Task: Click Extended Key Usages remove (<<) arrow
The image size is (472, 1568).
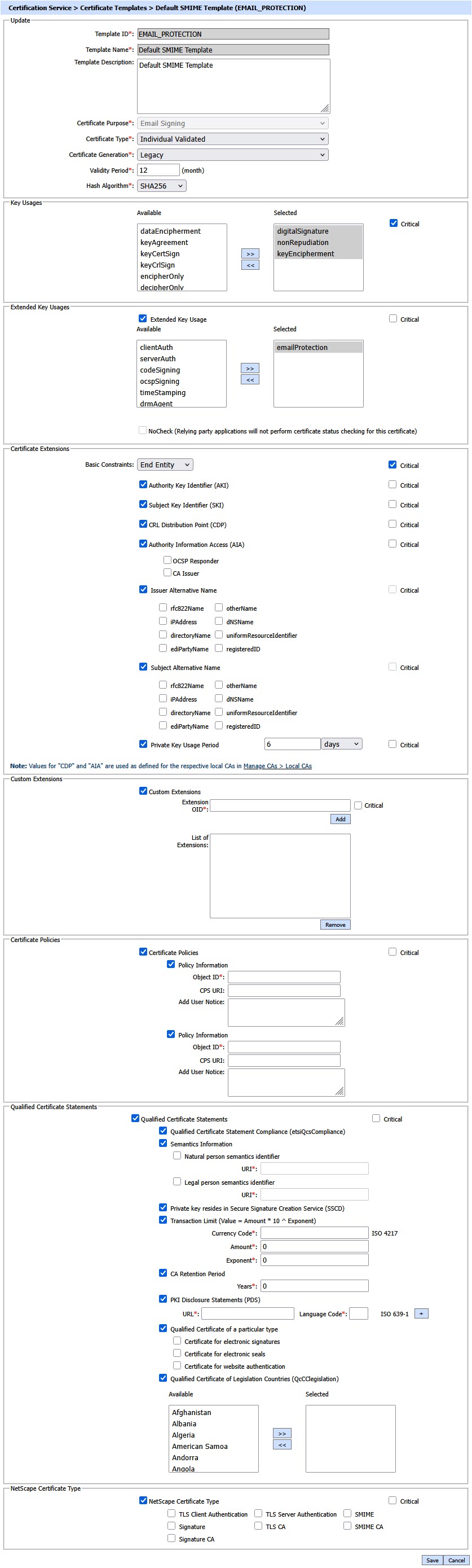Action: click(x=249, y=380)
